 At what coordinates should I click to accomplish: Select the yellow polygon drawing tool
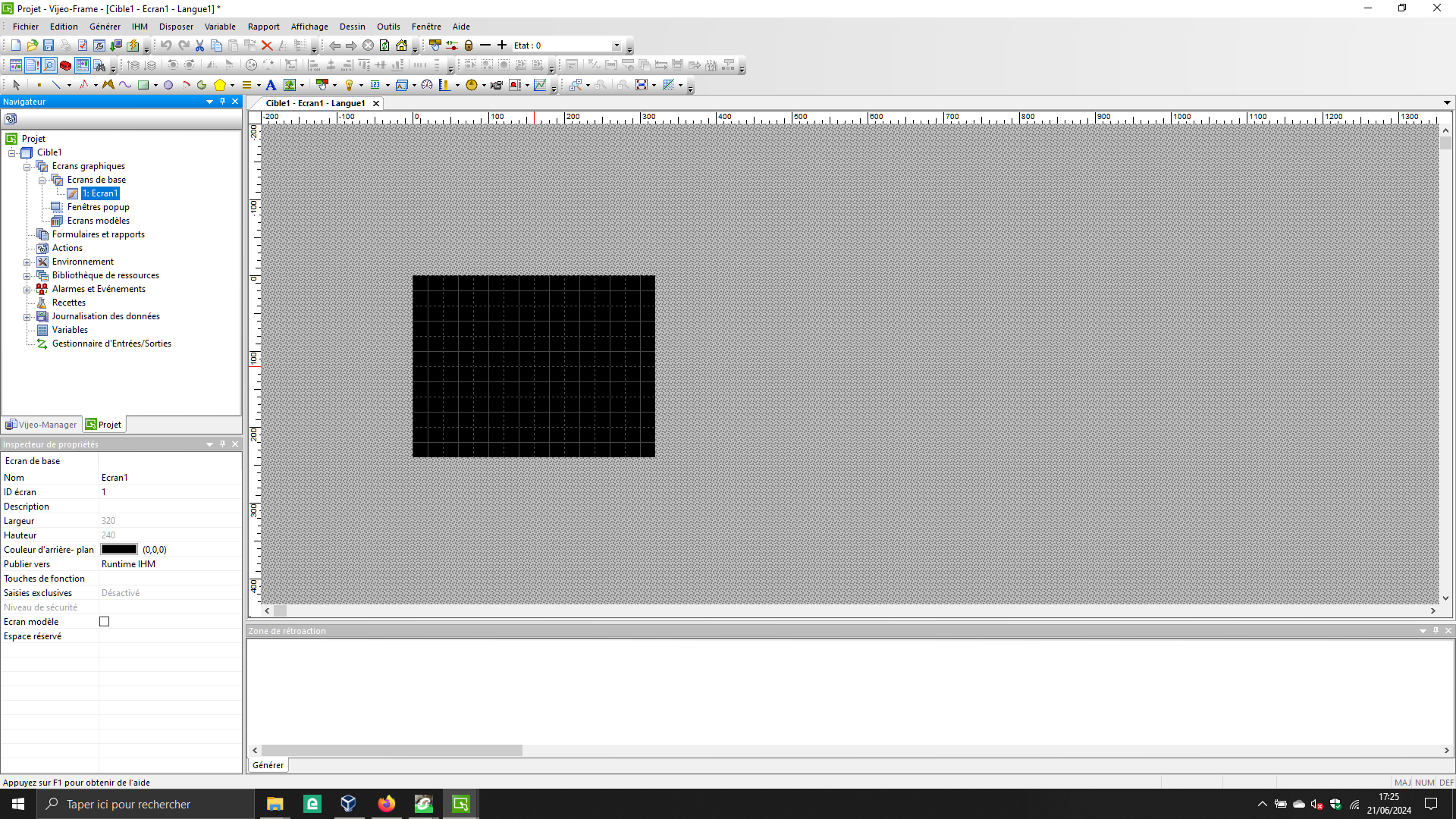tap(220, 85)
